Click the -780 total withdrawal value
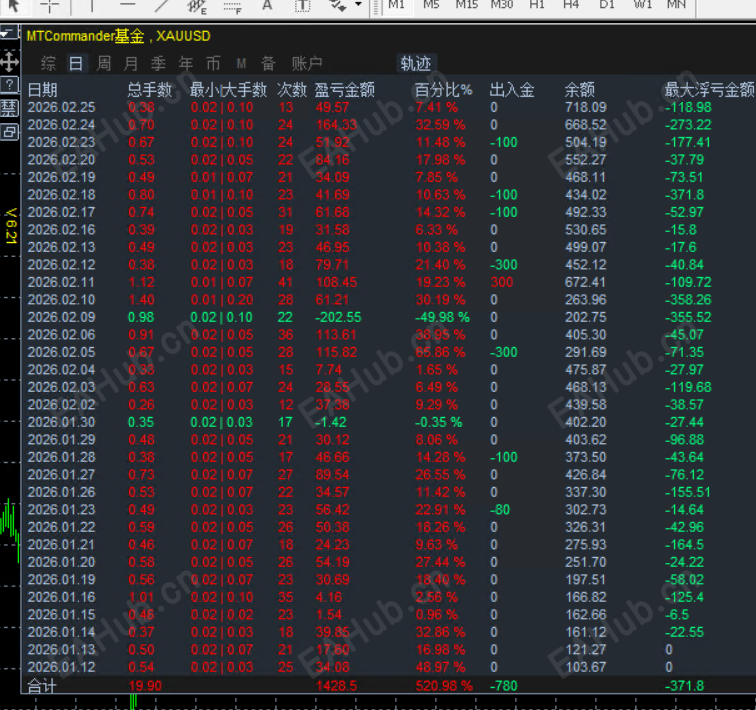Image resolution: width=756 pixels, height=710 pixels. (x=503, y=685)
